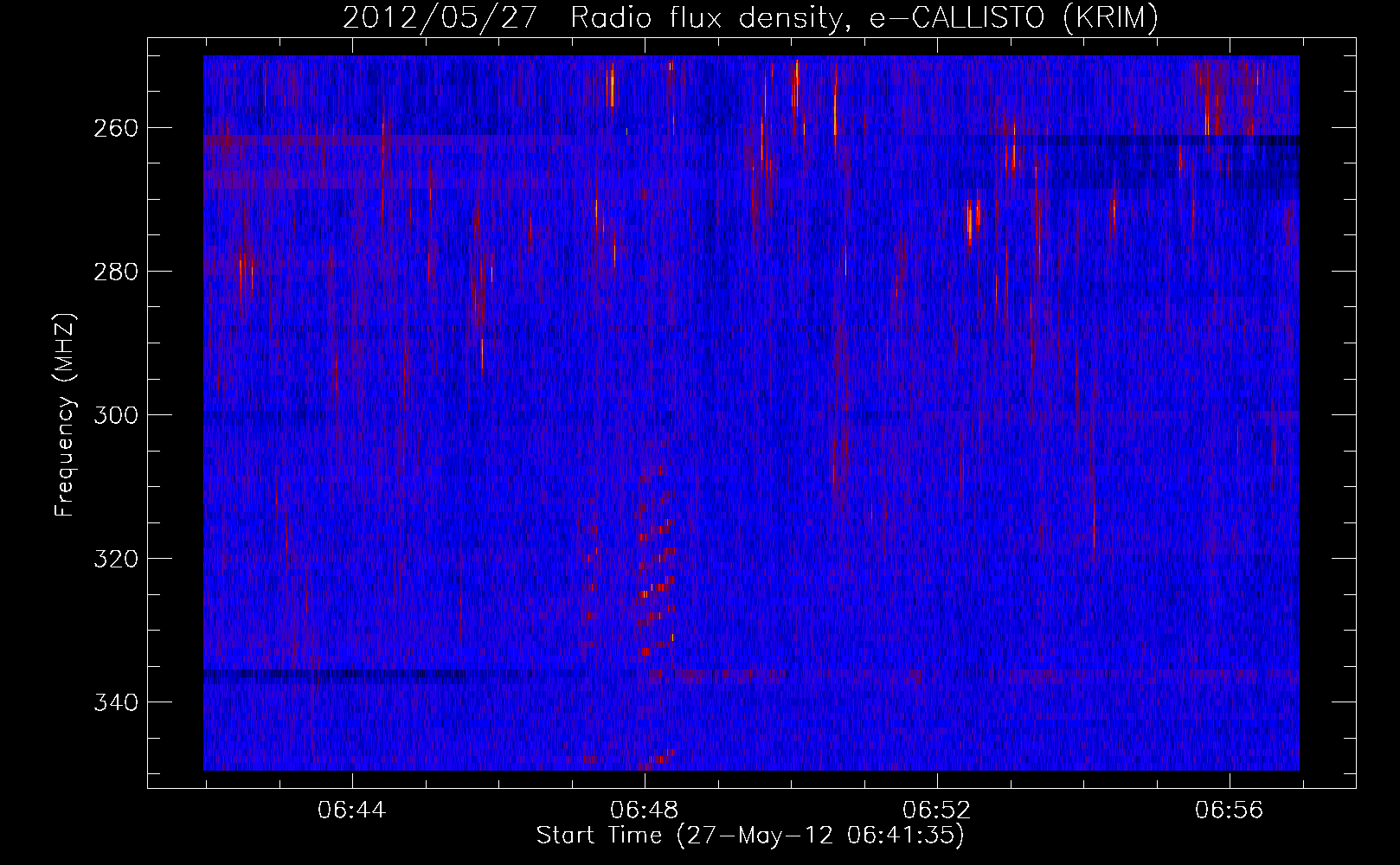Click the 06:56 time tick label

tap(1229, 811)
